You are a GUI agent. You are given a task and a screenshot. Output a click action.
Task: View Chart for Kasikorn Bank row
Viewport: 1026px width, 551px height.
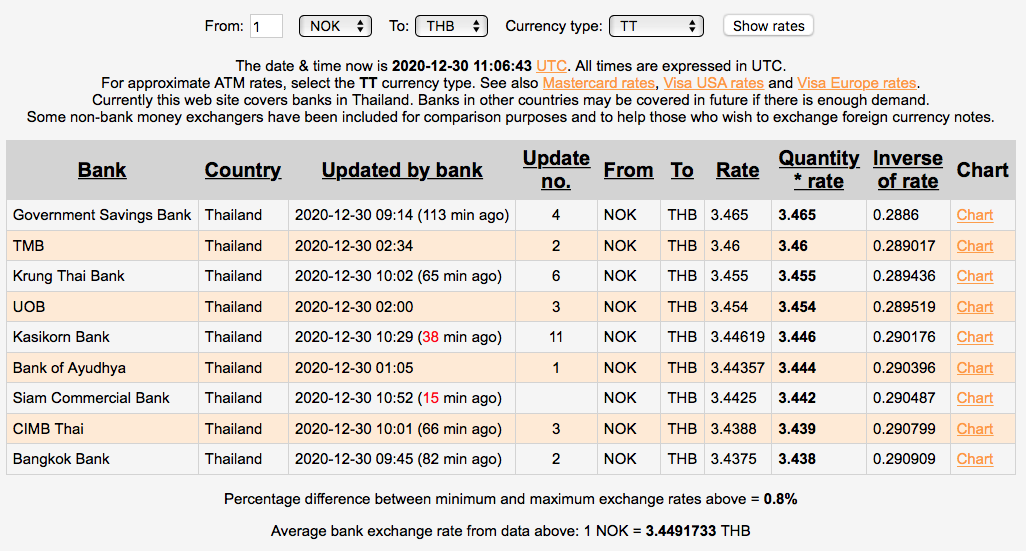(975, 337)
